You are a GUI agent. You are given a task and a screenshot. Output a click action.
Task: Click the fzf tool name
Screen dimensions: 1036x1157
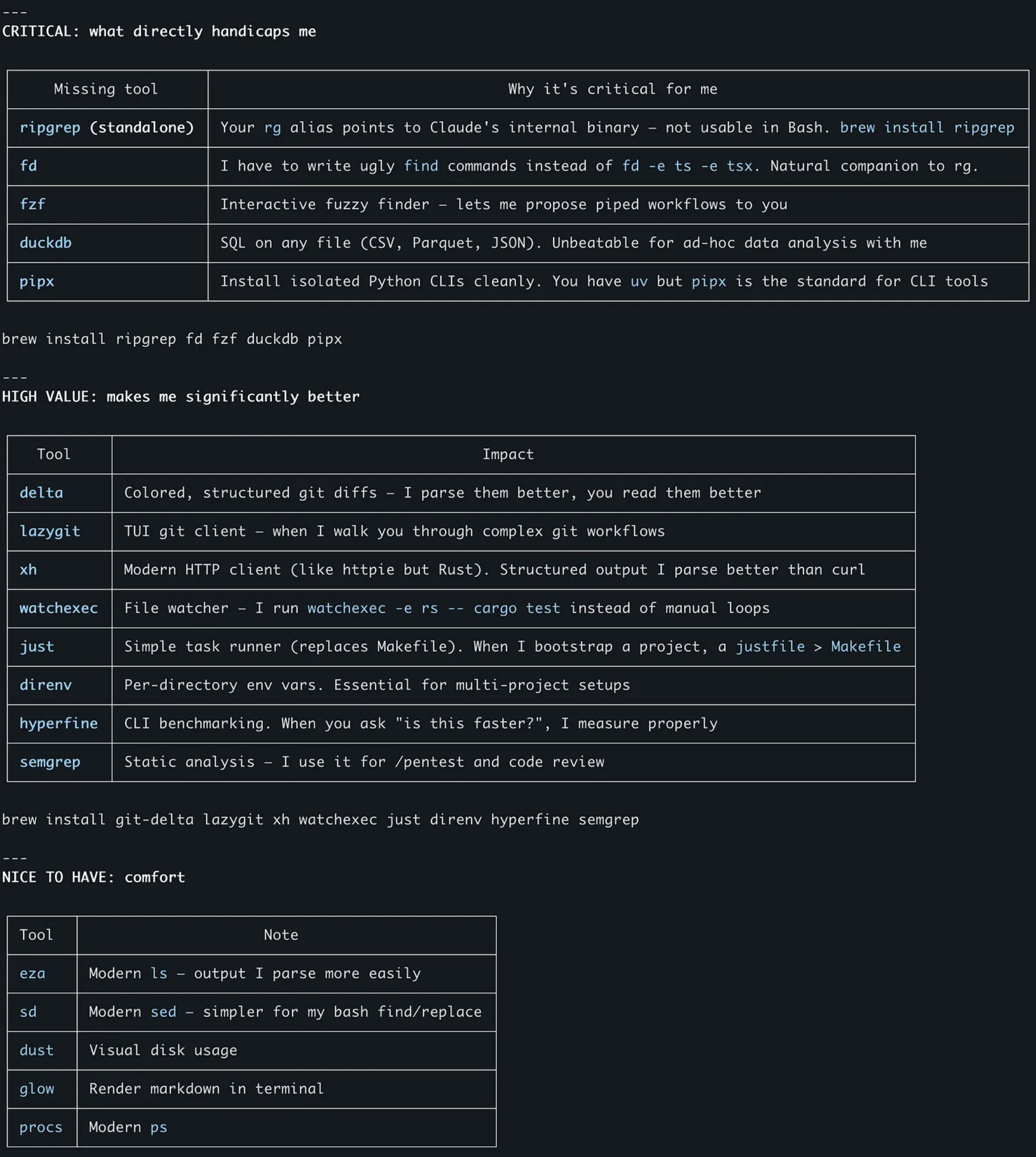pos(32,205)
